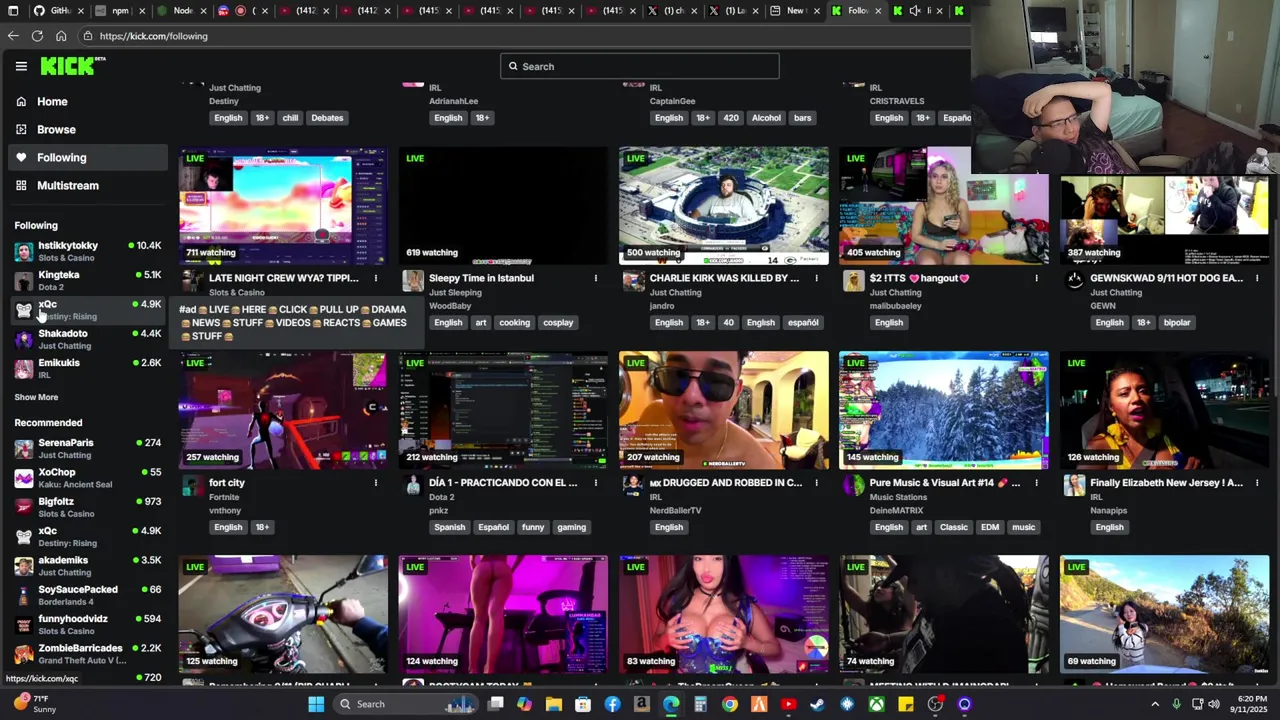This screenshot has width=1280, height=720.
Task: Expand Show More under Following
Action: point(36,397)
